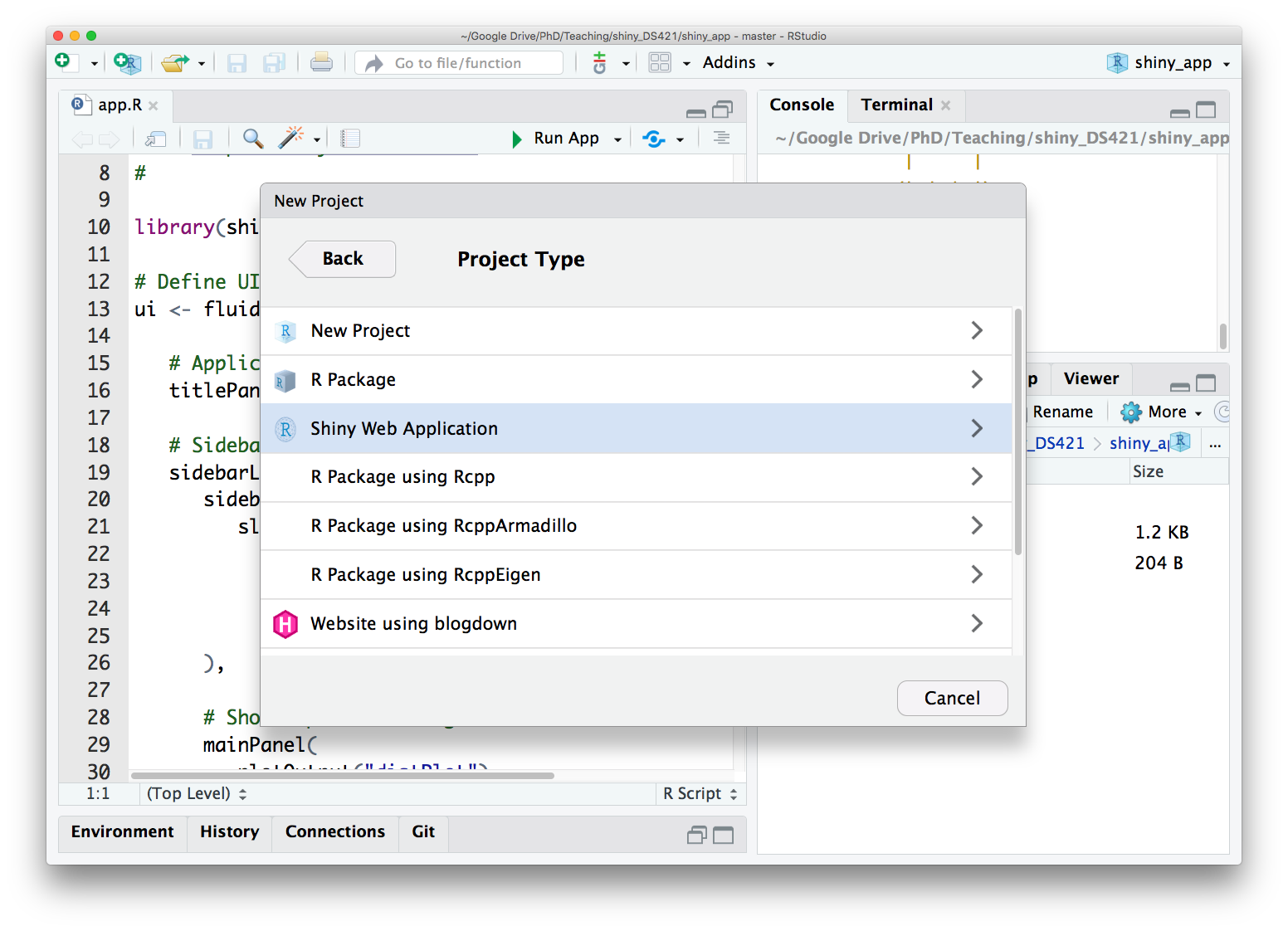
Task: Restore the Environment pane
Action: [x=697, y=836]
